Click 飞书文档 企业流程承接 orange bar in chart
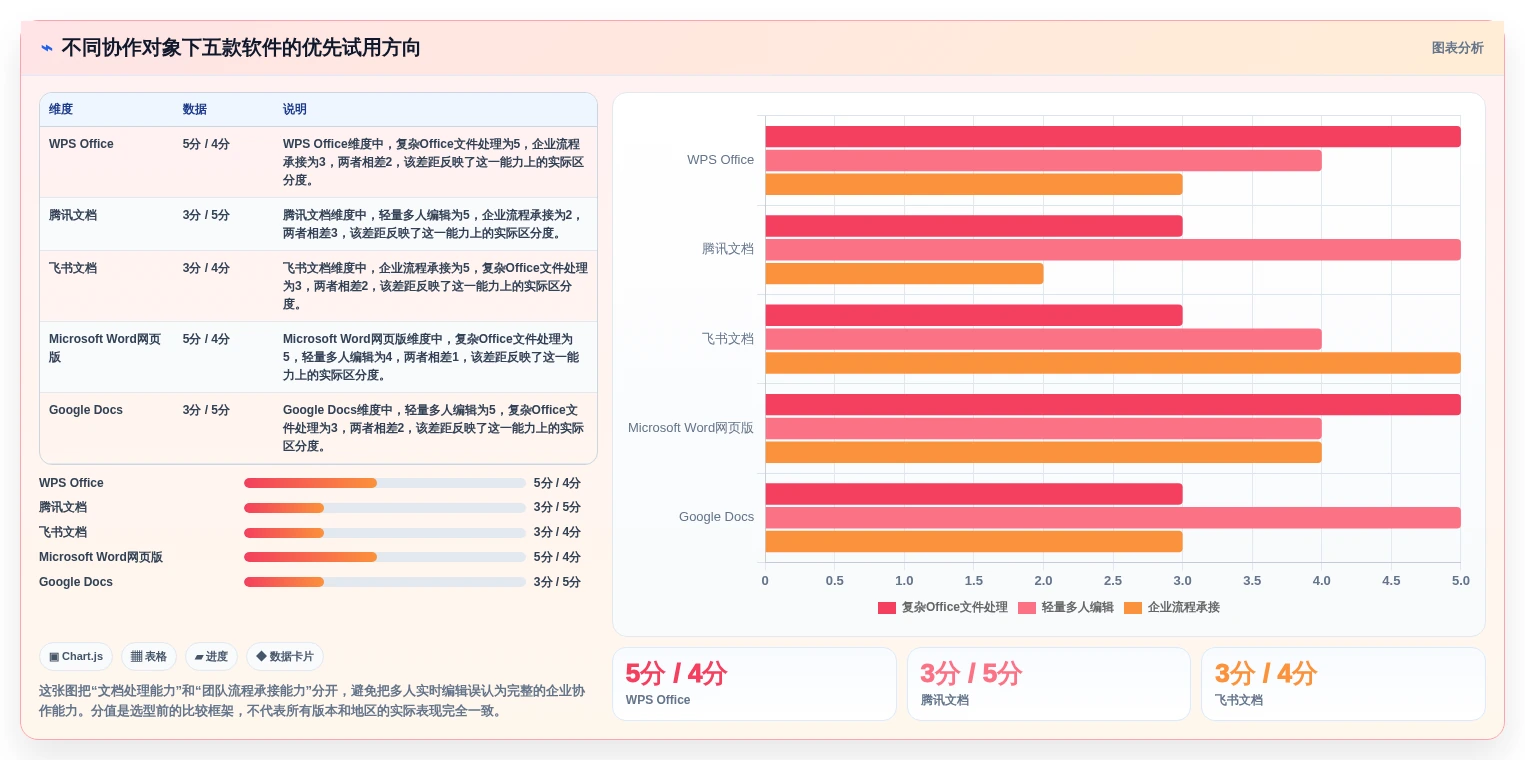The height and width of the screenshot is (760, 1525). [1113, 363]
